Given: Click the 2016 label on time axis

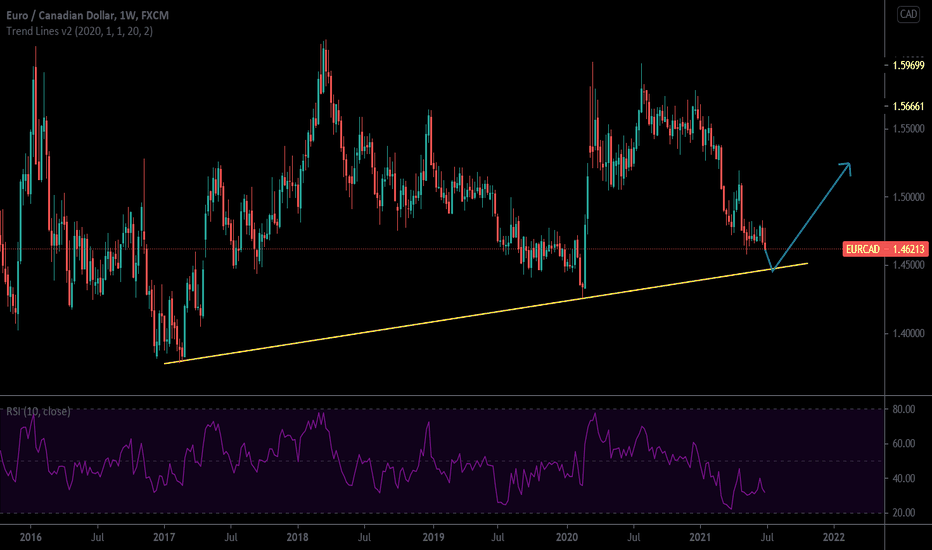Looking at the screenshot, I should 30,538.
